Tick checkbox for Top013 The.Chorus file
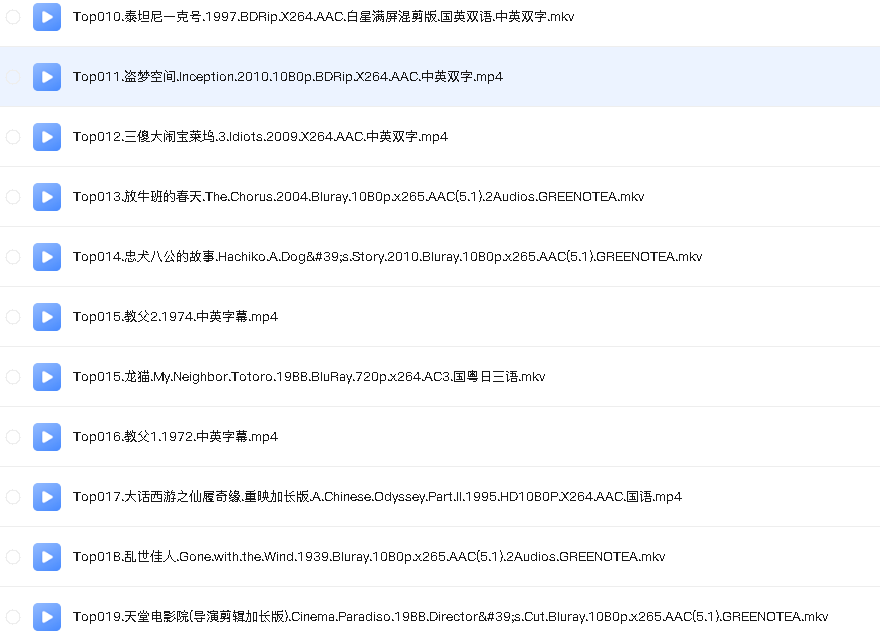The width and height of the screenshot is (880, 633). tap(13, 197)
